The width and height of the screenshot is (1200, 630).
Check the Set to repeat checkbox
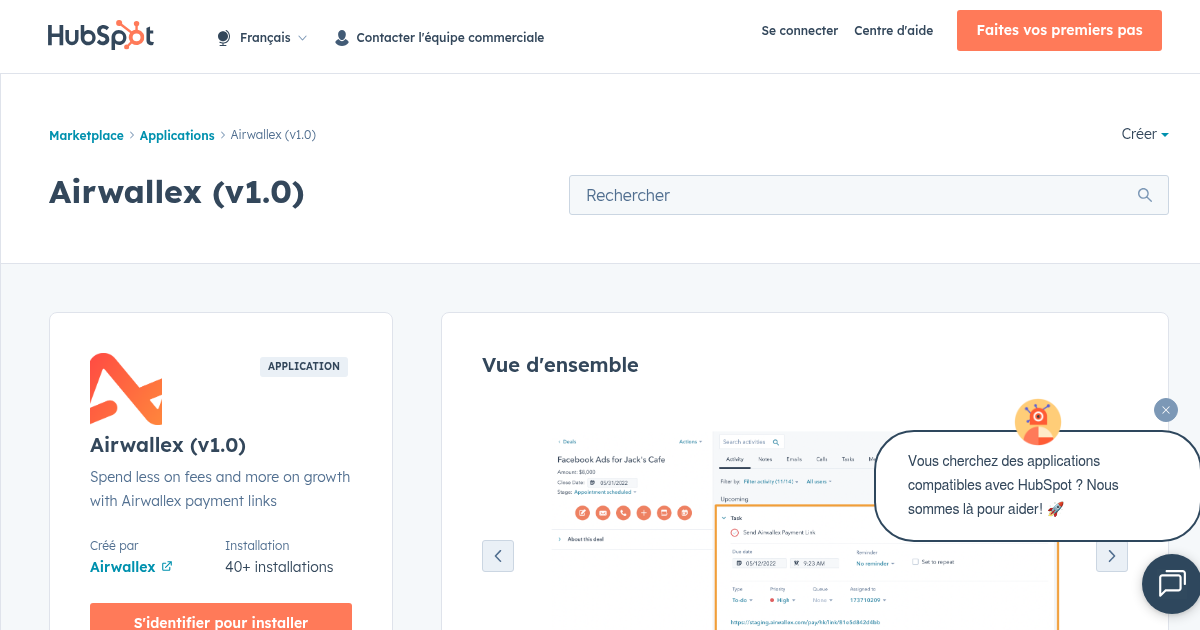pos(915,562)
